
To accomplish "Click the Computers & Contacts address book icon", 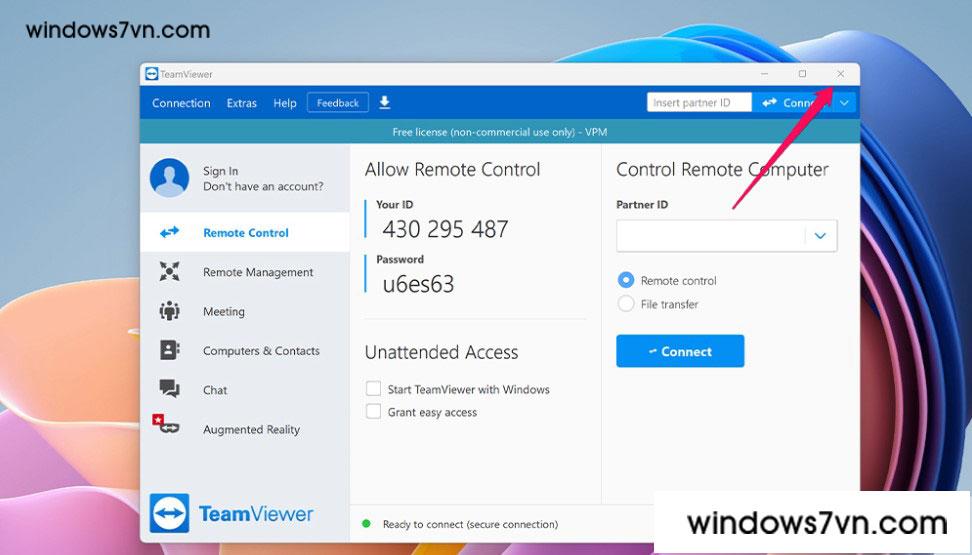I will [169, 350].
